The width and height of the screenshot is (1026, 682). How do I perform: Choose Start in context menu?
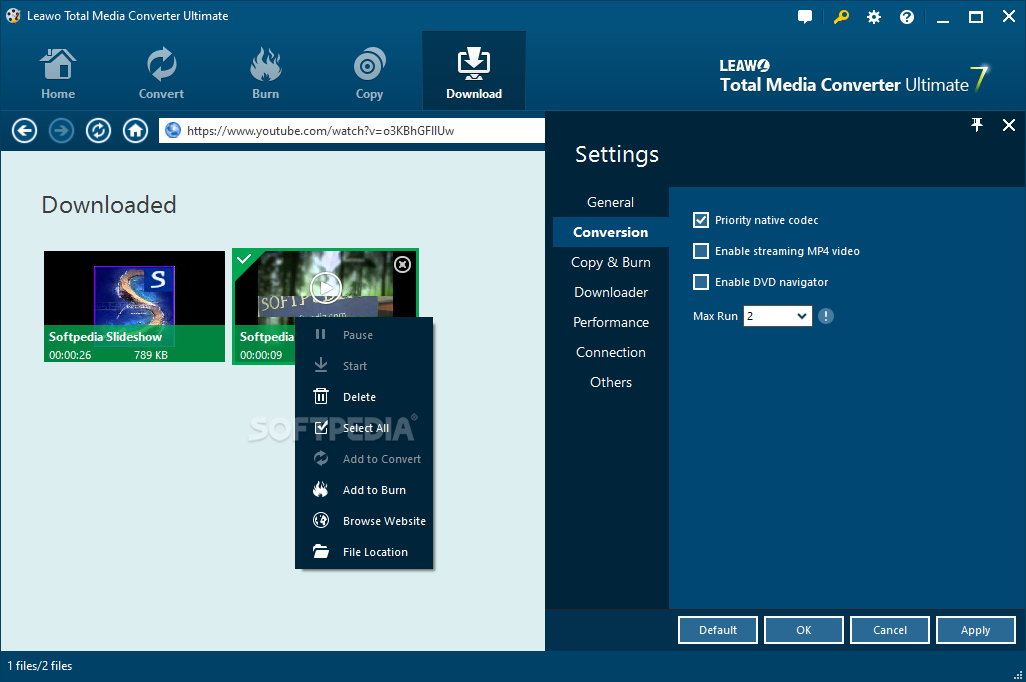364,366
